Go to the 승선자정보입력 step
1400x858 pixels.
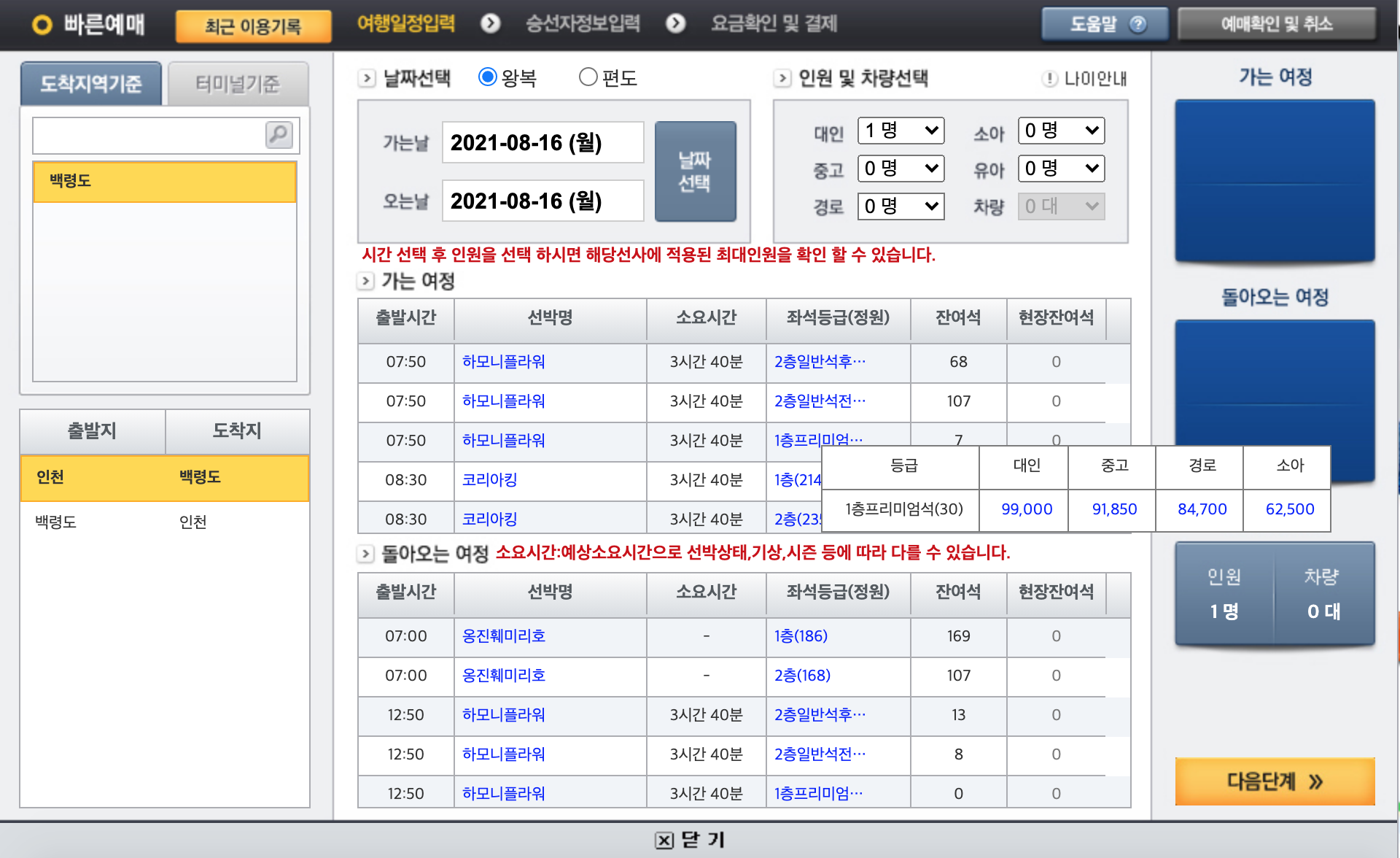583,23
